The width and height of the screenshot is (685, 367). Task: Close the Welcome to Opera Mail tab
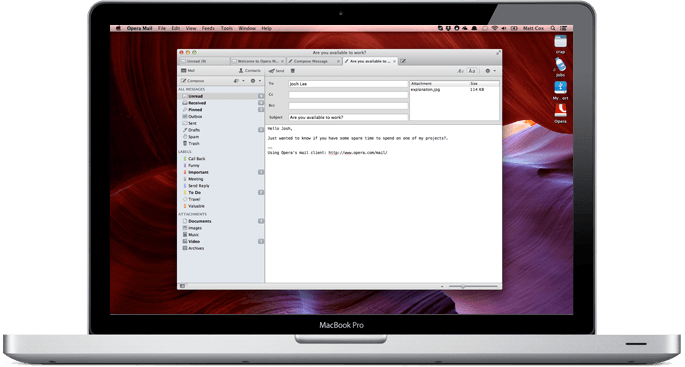click(x=282, y=61)
